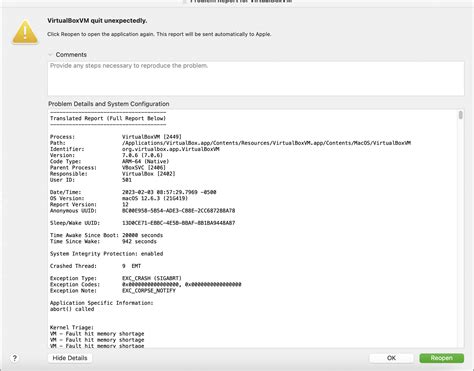This screenshot has height=371, width=474.
Task: Click the Crashed Thread 9 EMT line
Action: coord(95,266)
